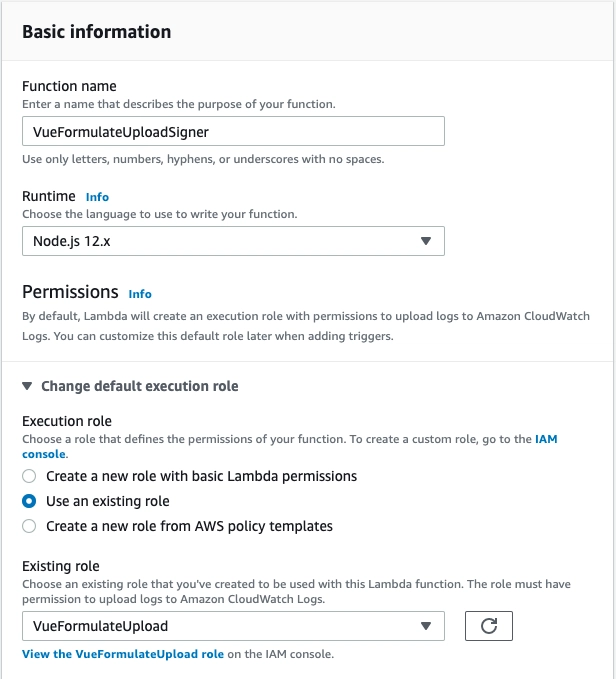616x679 pixels.
Task: Collapse the Change default execution role triangle
Action: [x=27, y=386]
